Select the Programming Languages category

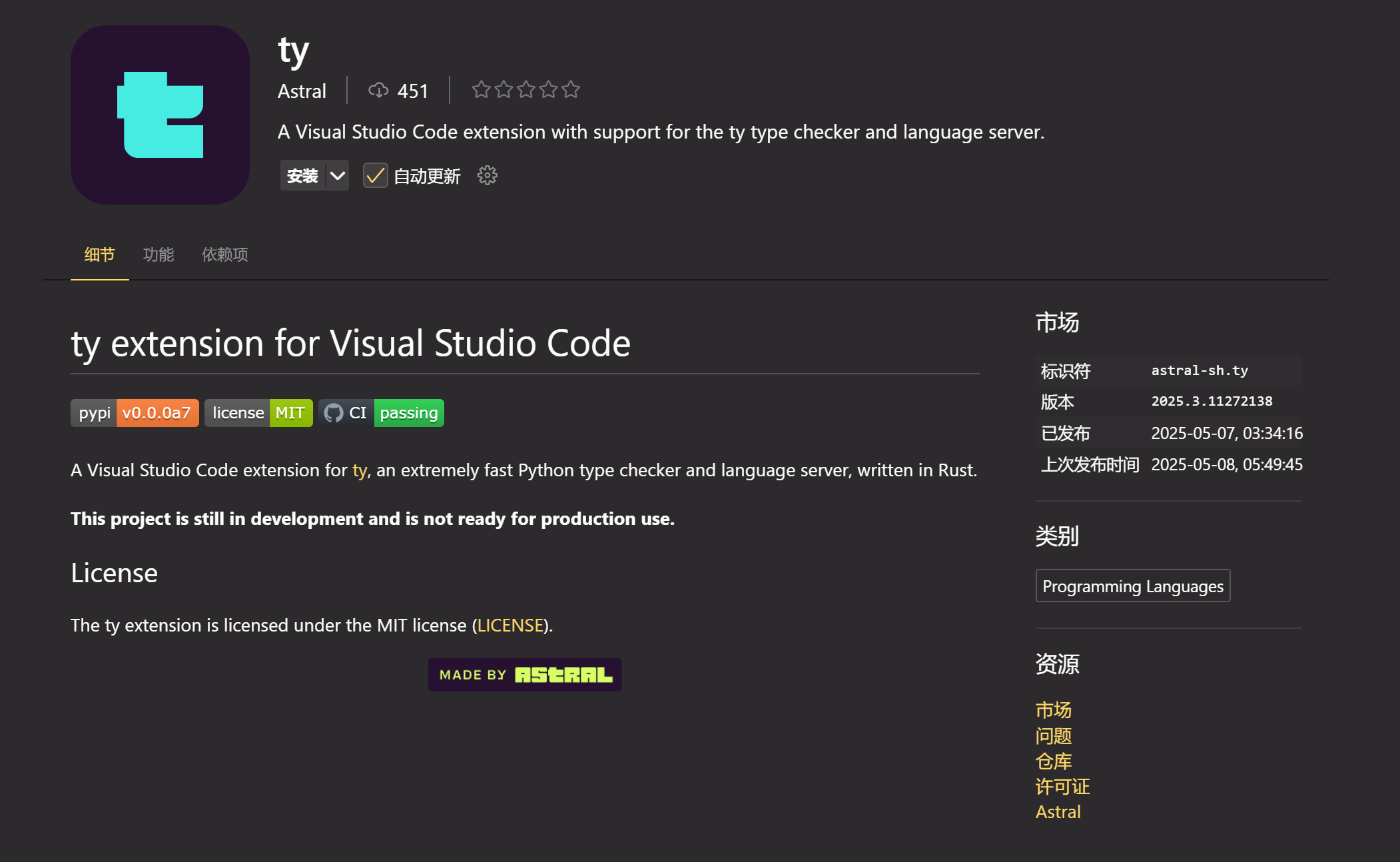point(1133,586)
